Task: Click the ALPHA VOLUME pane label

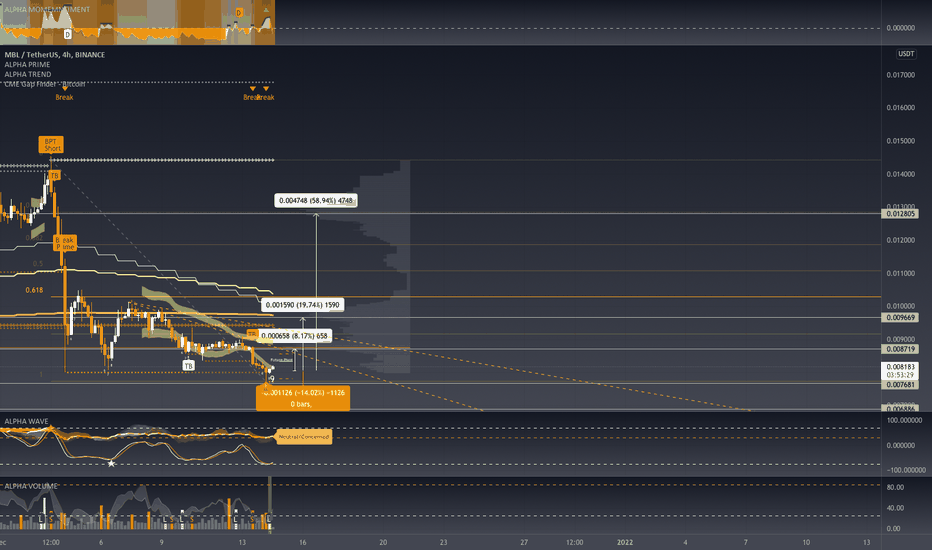Action: 31,486
